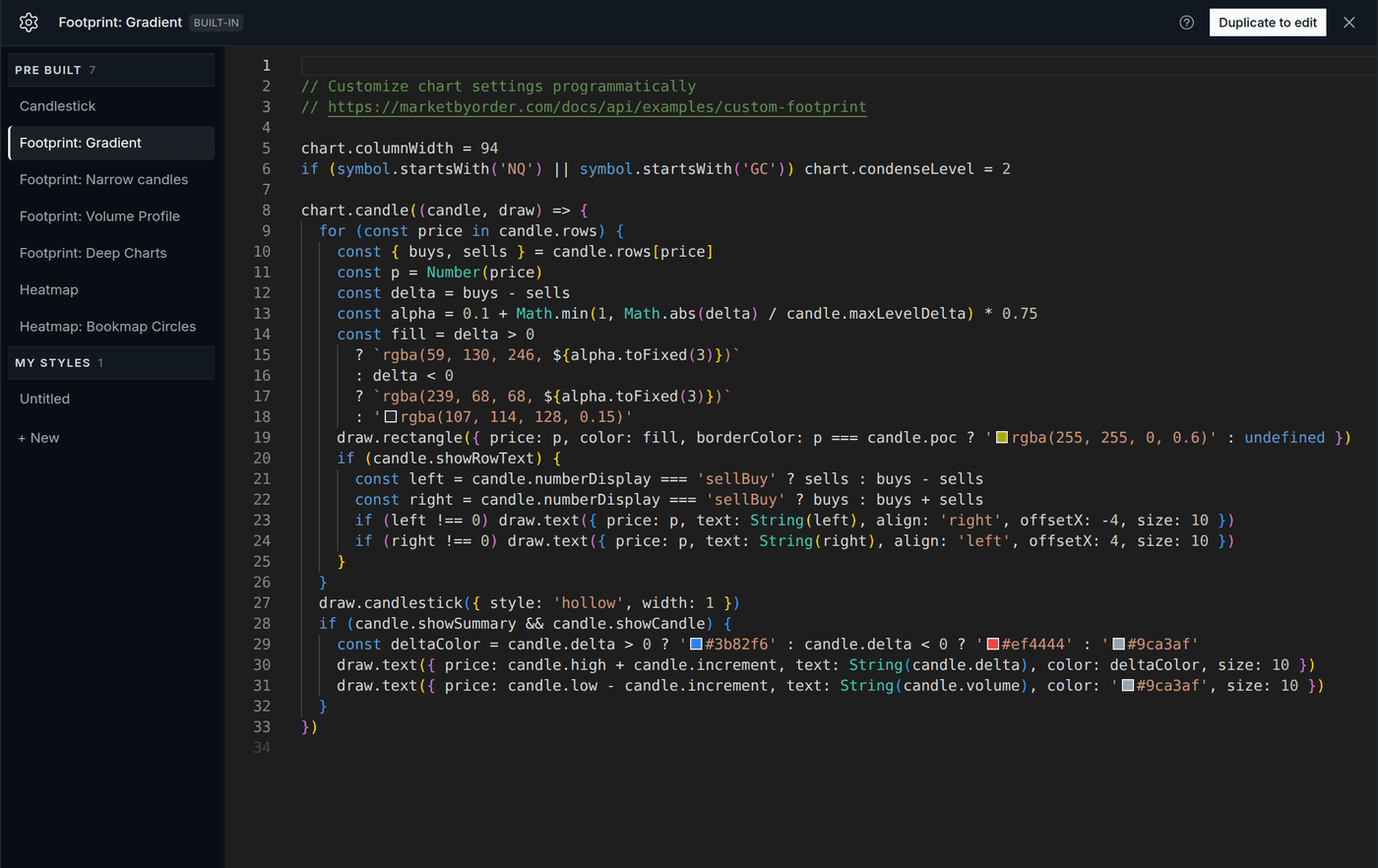
Task: Choose Footprint: Narrow candles style
Action: (111, 180)
